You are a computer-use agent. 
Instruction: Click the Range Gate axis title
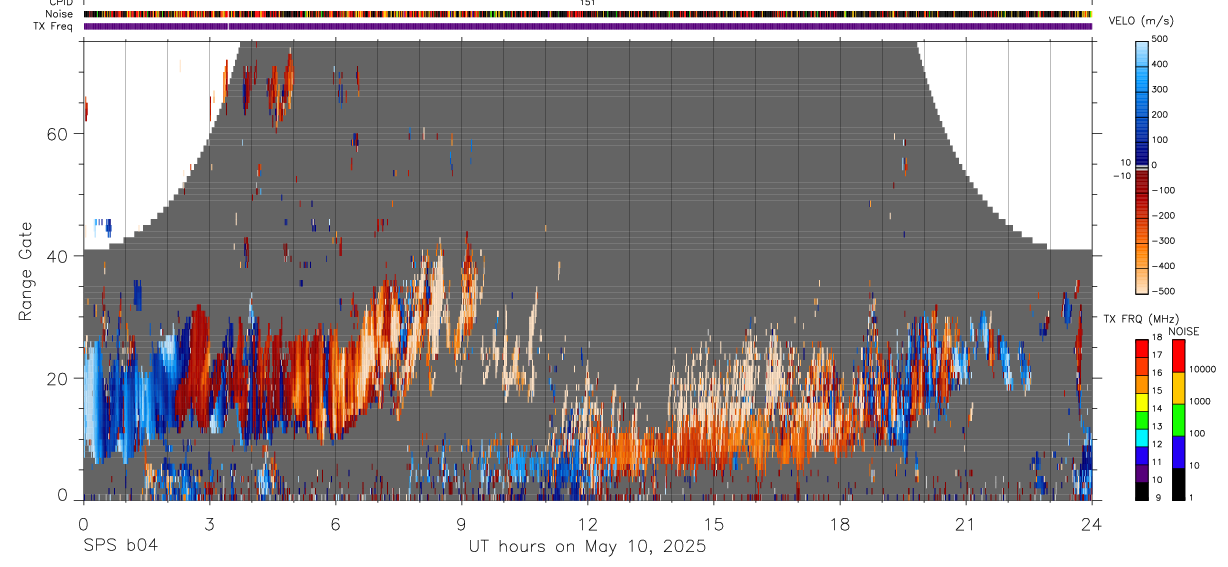coord(28,274)
